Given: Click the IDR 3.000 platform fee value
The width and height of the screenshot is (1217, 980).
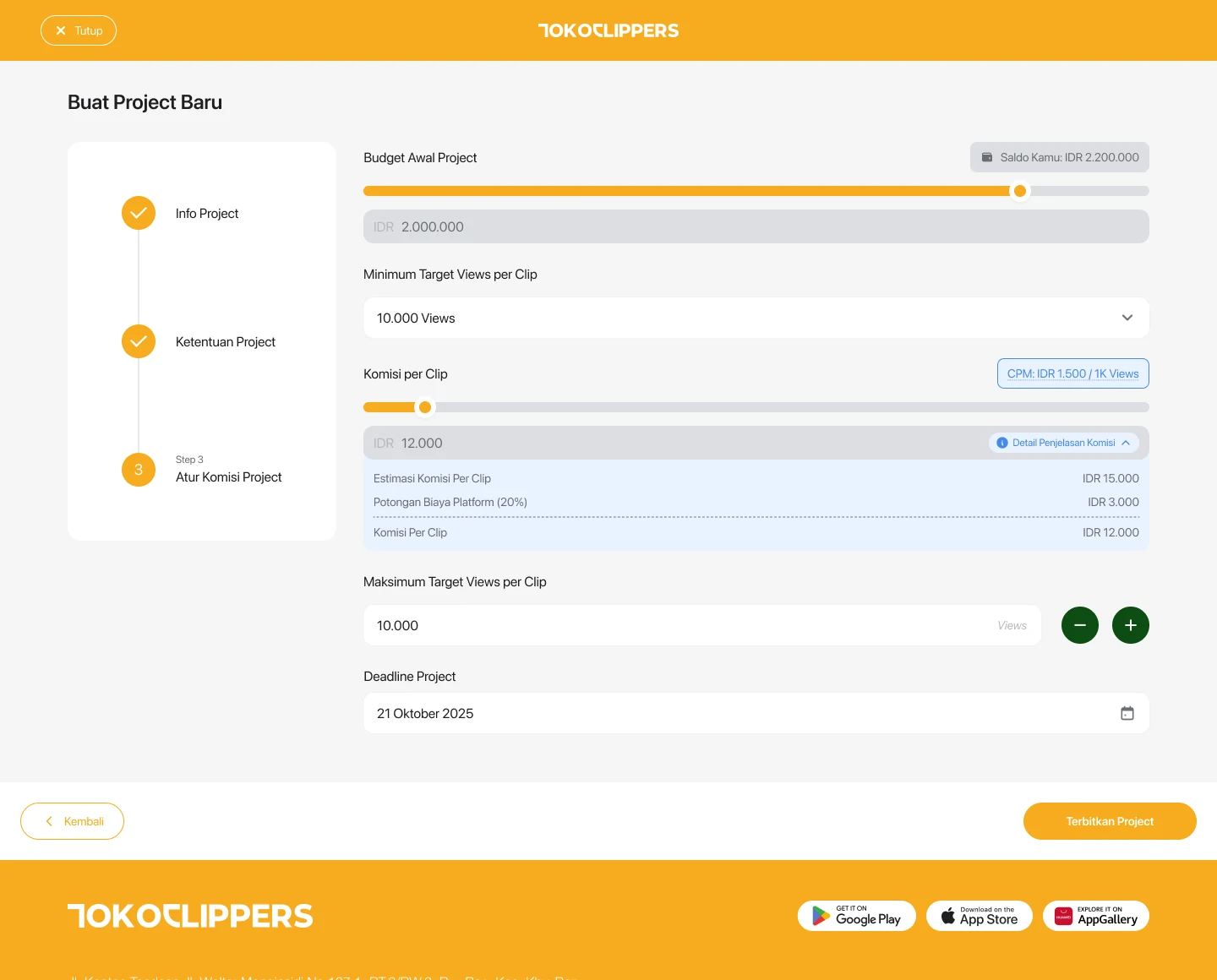Looking at the screenshot, I should [x=1113, y=502].
